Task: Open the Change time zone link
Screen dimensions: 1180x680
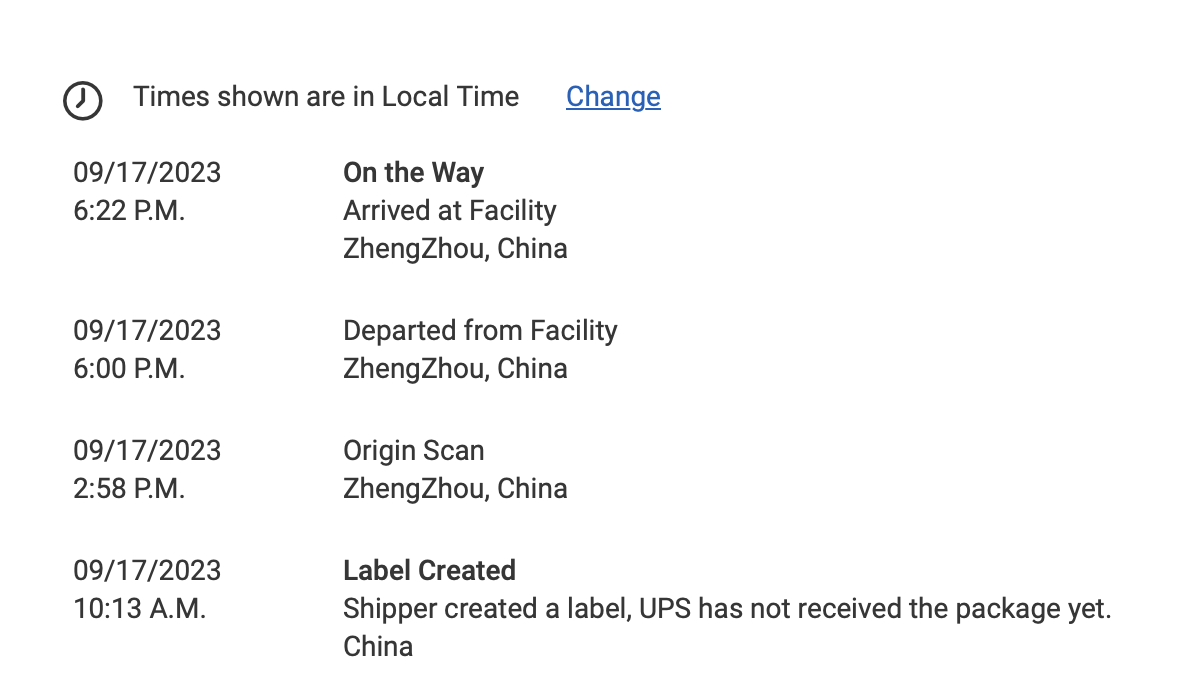Action: click(x=613, y=97)
